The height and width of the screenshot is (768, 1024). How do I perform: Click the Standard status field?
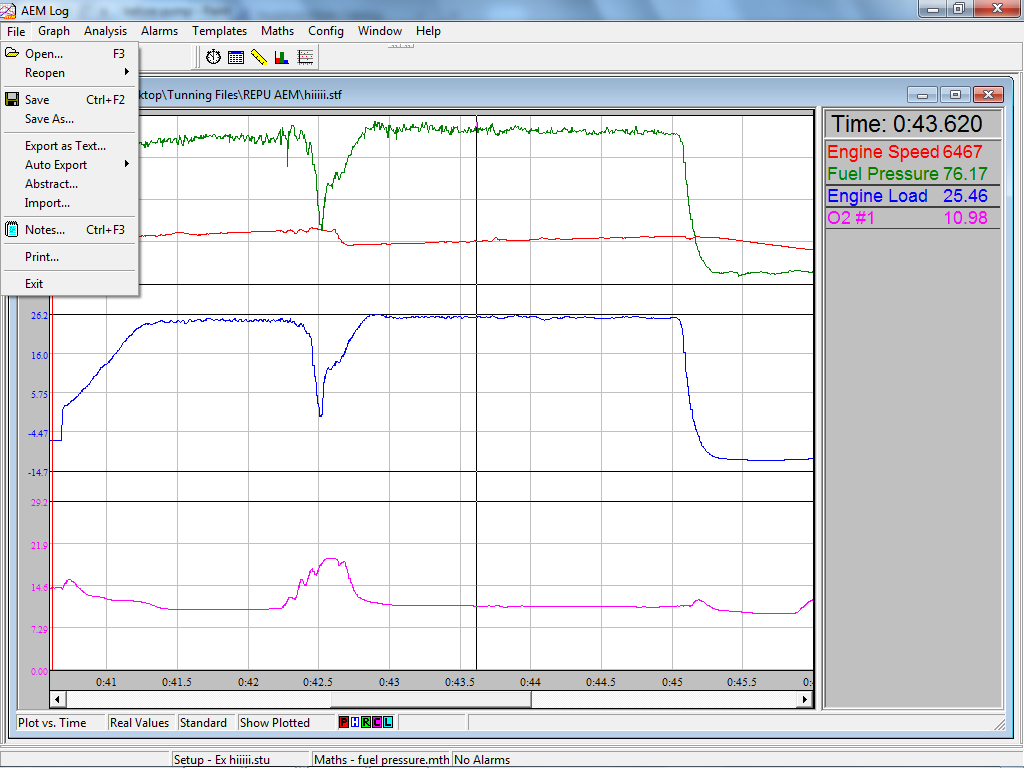[x=206, y=722]
